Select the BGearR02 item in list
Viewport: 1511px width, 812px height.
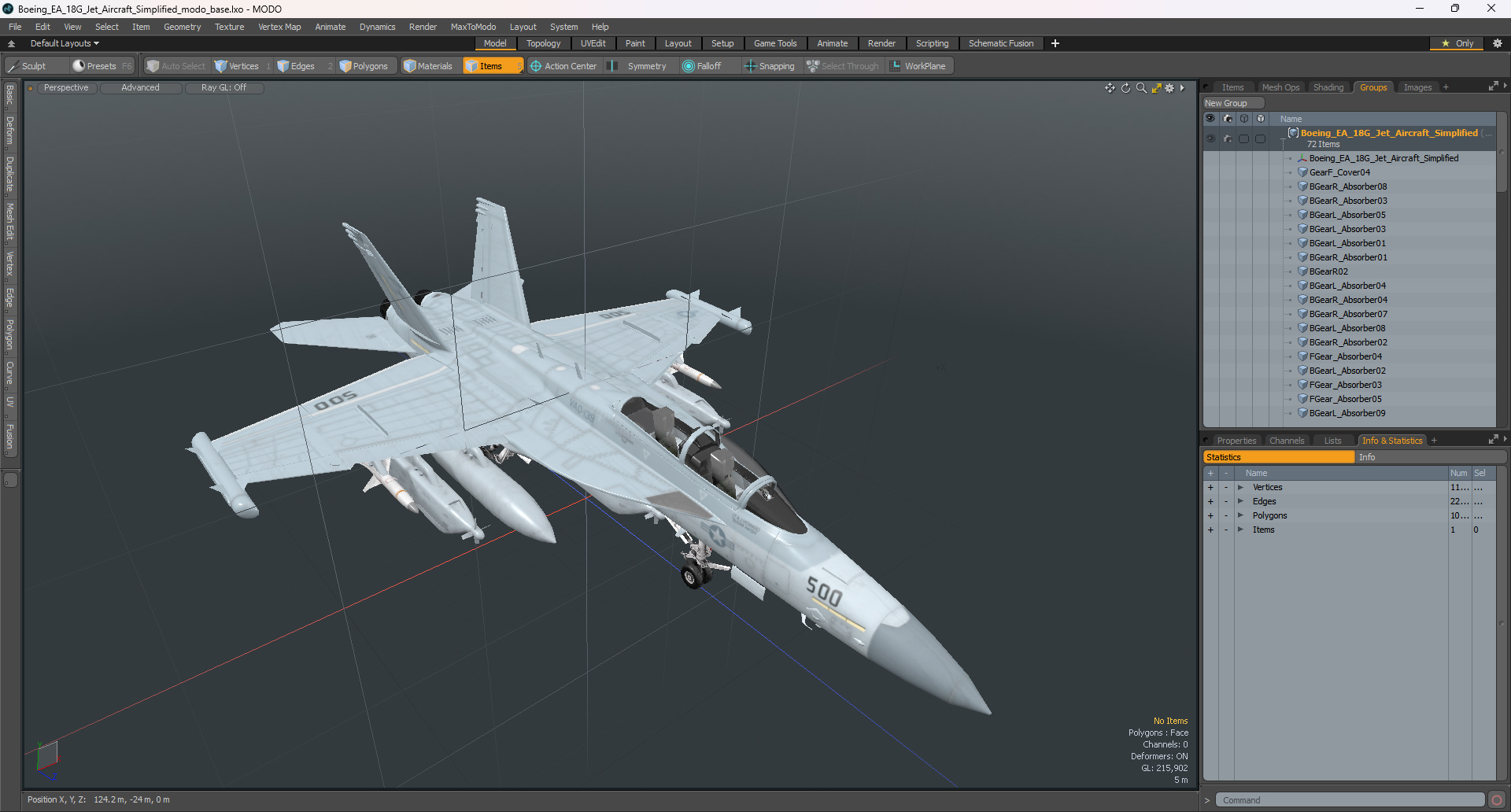click(1328, 271)
